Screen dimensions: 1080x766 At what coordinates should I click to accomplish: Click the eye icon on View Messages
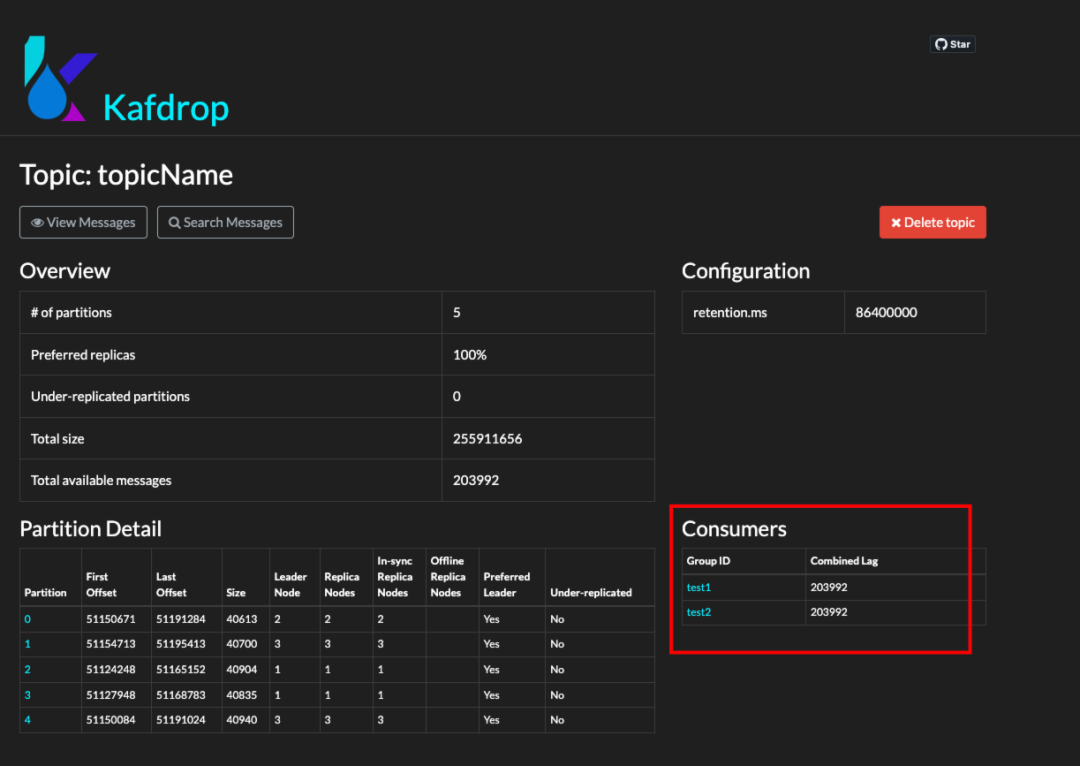[37, 222]
